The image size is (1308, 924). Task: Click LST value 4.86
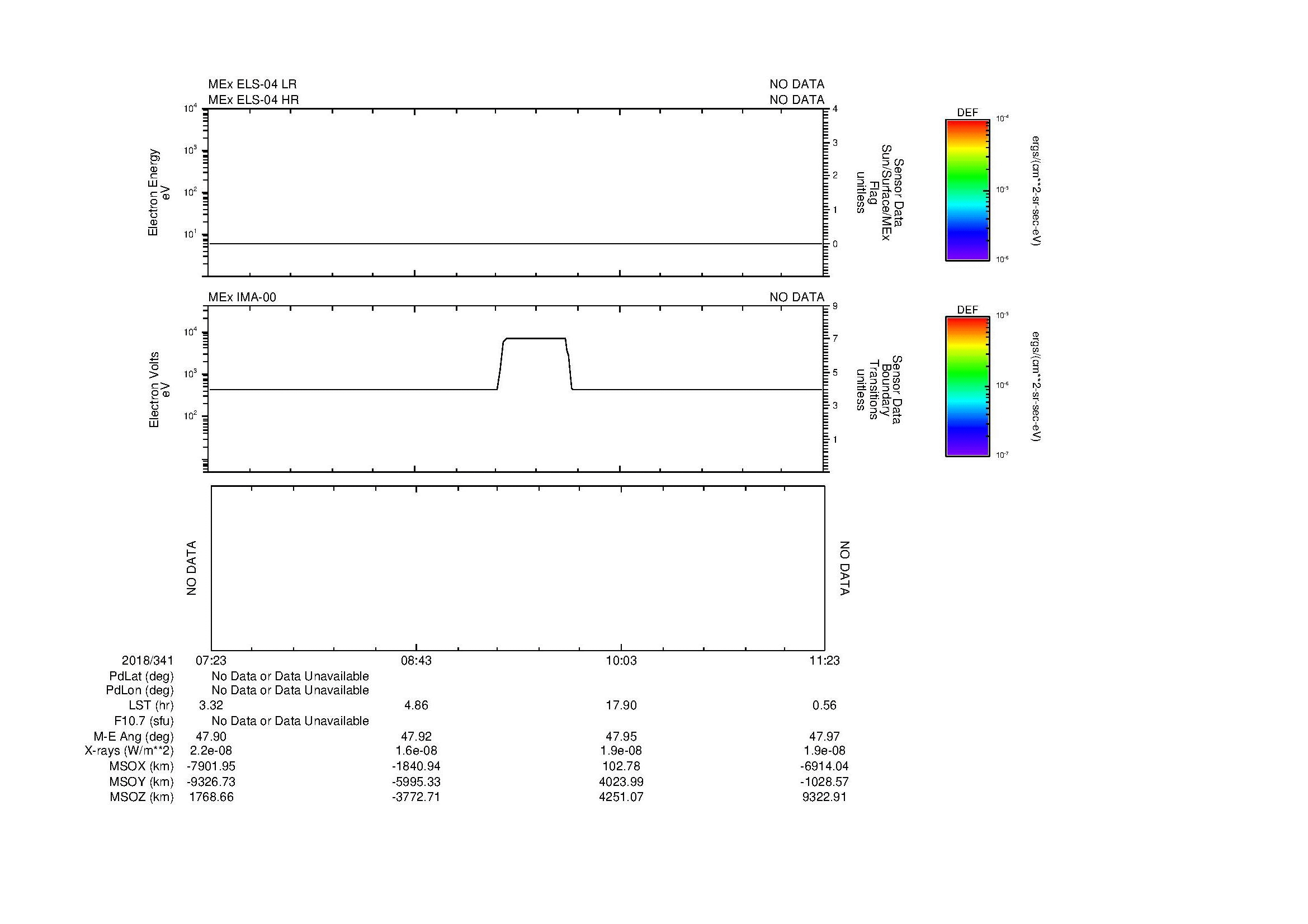tap(416, 705)
